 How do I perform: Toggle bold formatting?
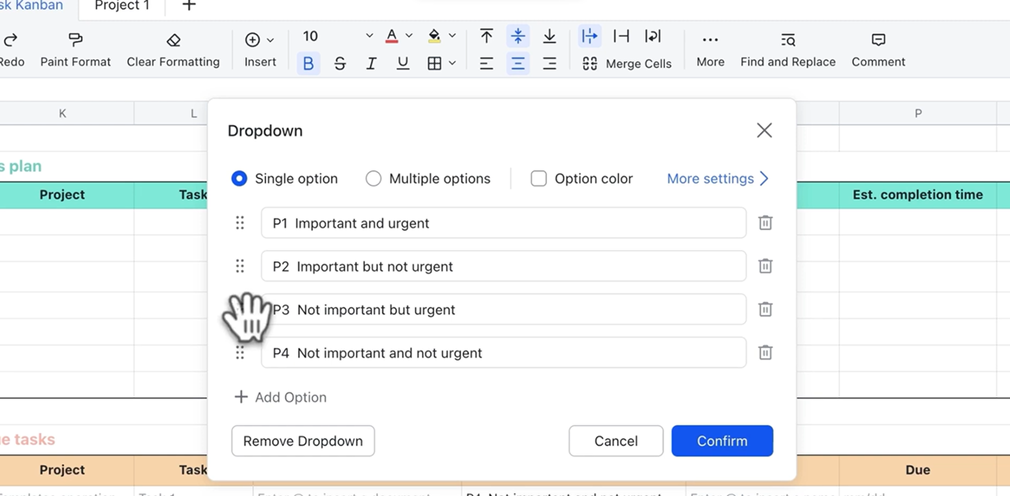(x=308, y=63)
